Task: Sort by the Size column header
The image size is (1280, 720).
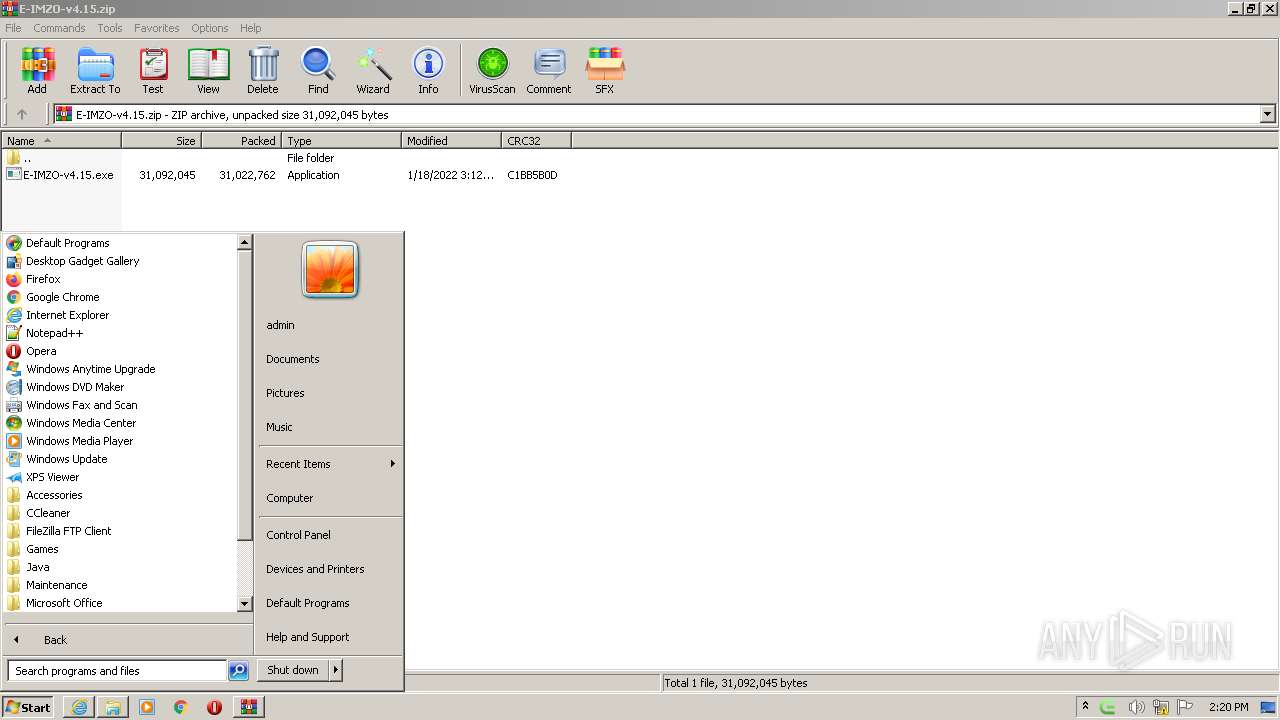Action: [x=161, y=141]
